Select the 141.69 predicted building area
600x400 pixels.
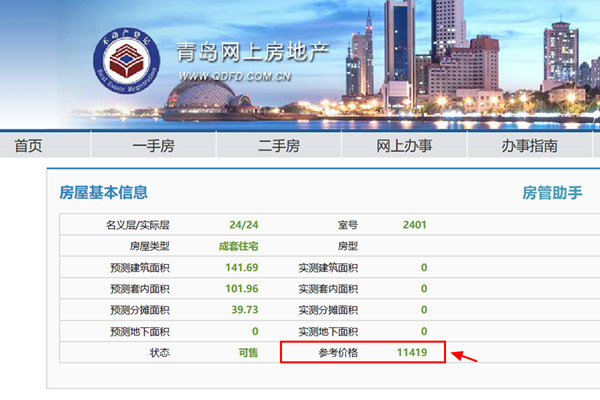(x=242, y=267)
